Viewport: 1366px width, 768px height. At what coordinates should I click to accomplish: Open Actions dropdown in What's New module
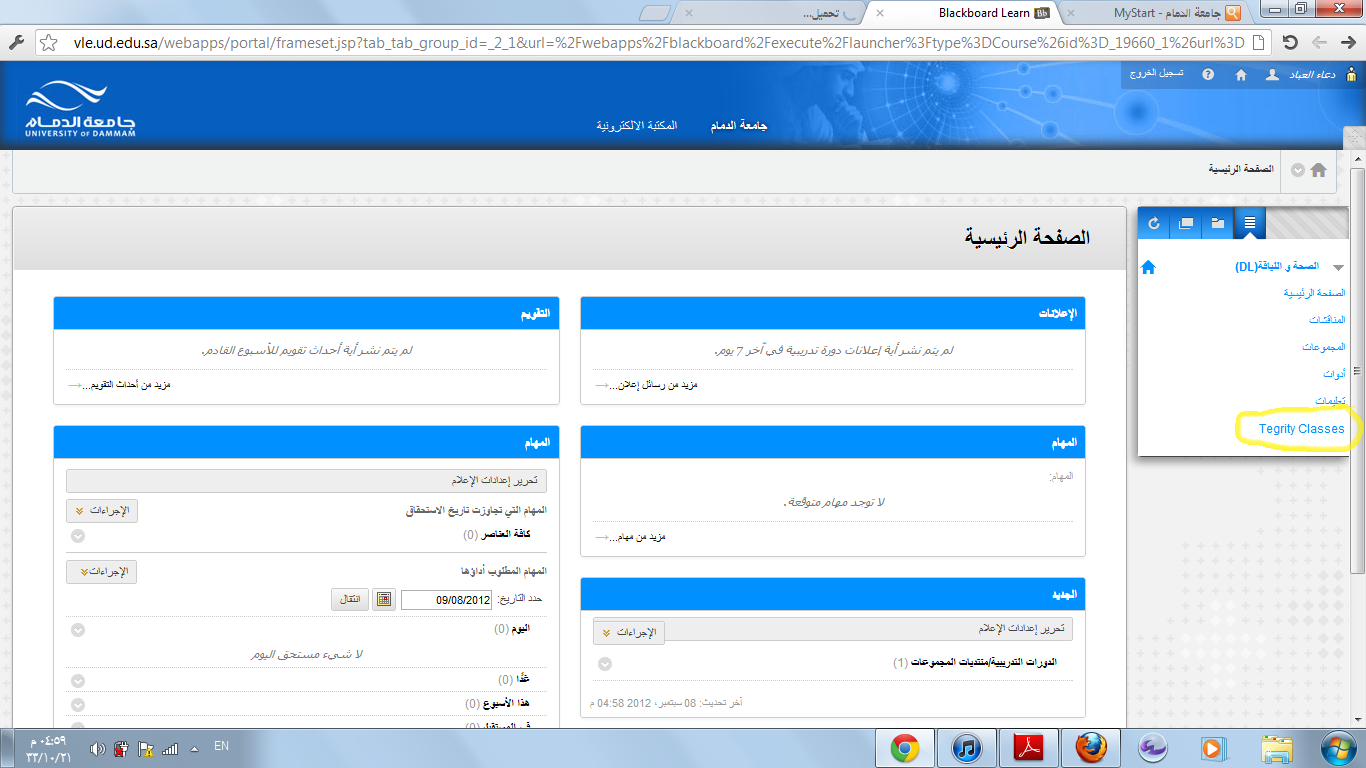(629, 632)
